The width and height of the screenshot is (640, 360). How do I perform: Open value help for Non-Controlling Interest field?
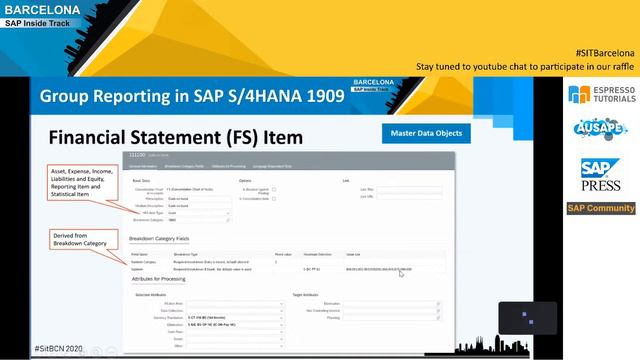(x=438, y=311)
